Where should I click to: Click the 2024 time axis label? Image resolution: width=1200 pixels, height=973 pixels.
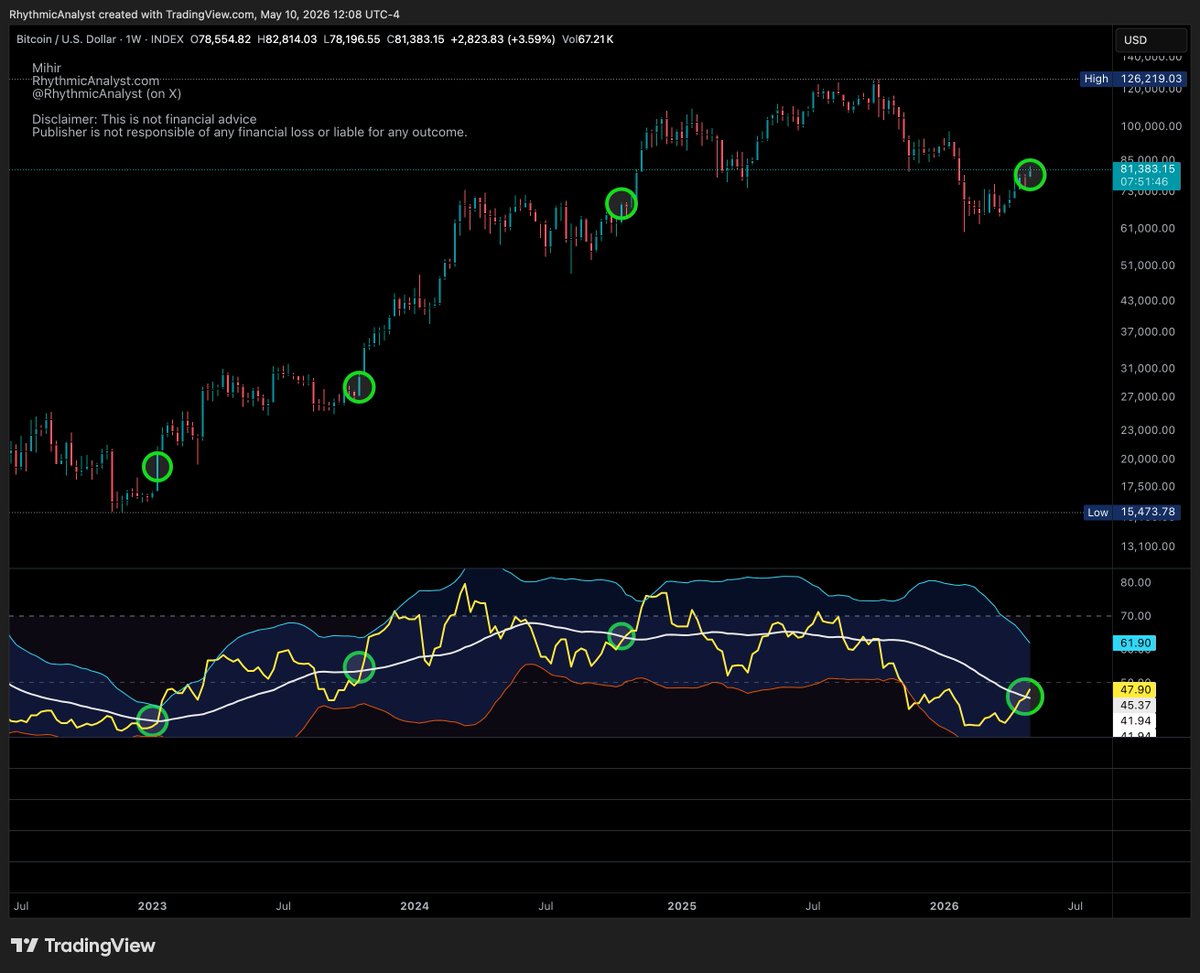[414, 906]
